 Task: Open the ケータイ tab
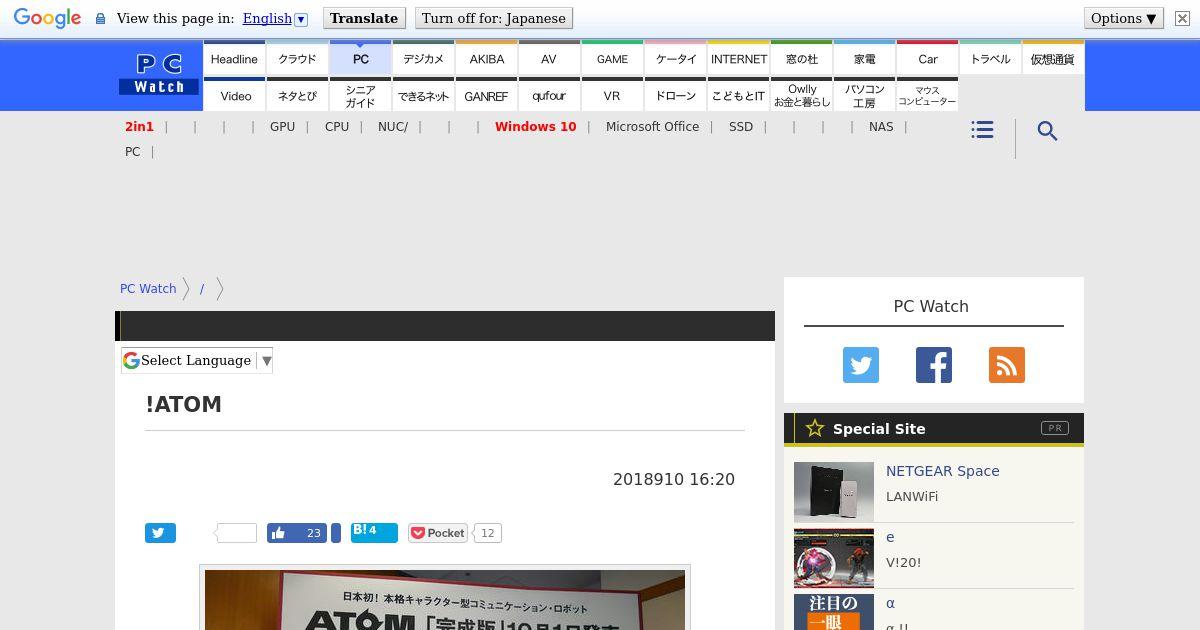tap(675, 59)
